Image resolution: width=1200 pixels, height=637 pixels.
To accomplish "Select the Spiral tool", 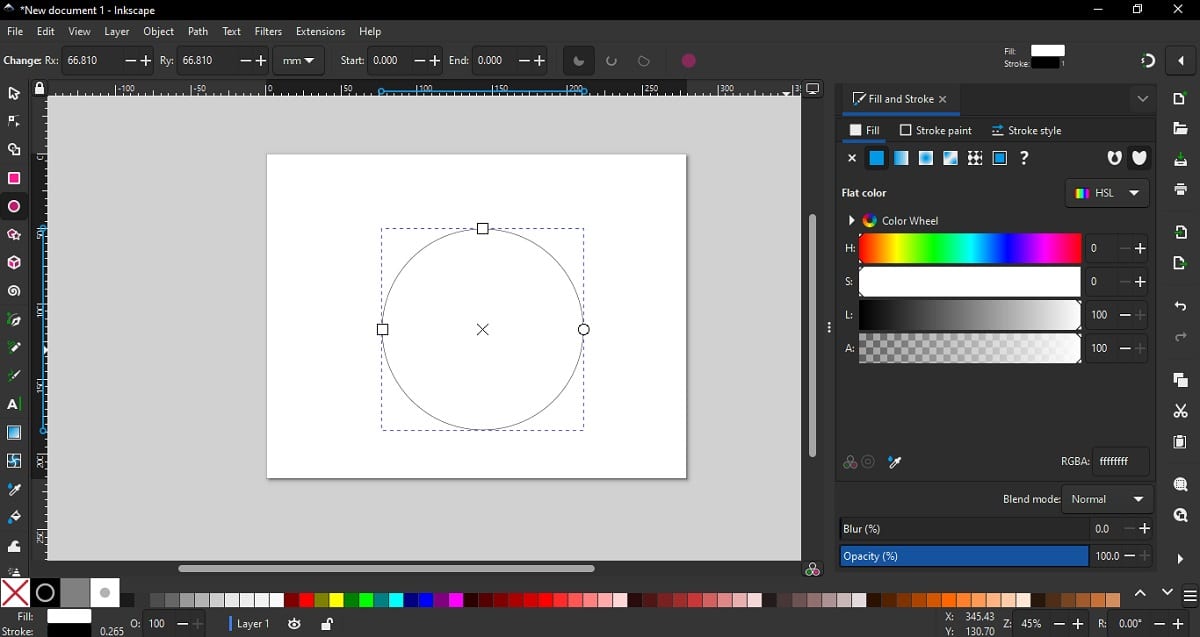I will (14, 292).
